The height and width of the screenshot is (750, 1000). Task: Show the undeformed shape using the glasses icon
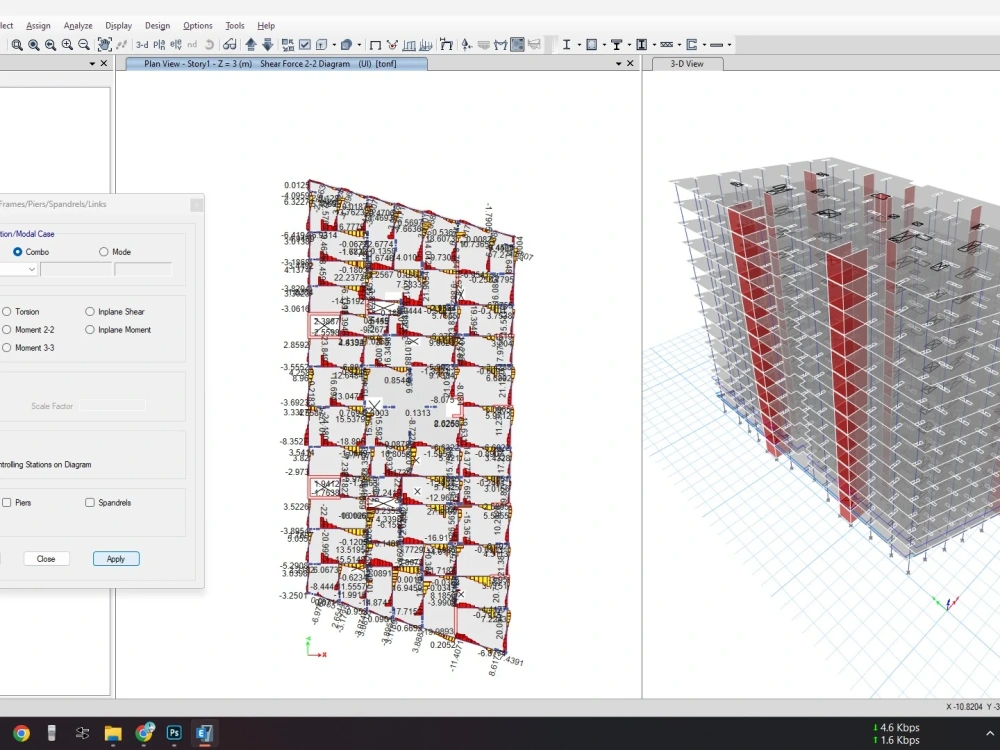coord(229,44)
